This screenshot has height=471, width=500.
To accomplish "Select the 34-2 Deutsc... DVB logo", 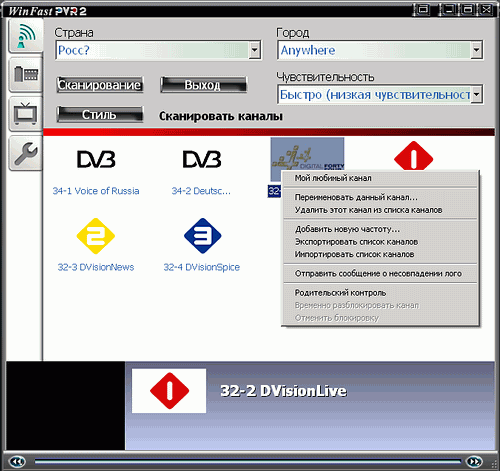I will tap(202, 159).
